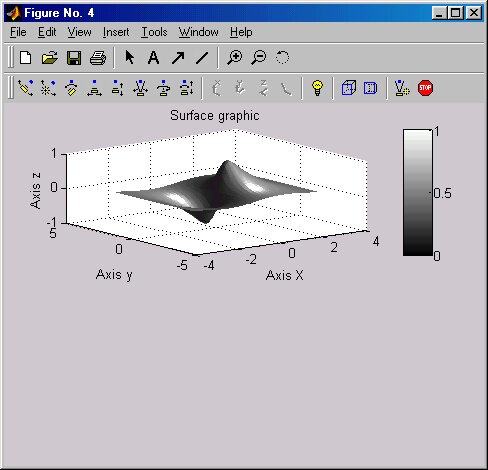The image size is (488, 470).
Task: Enable the Rotate 3D tool
Action: [282, 57]
